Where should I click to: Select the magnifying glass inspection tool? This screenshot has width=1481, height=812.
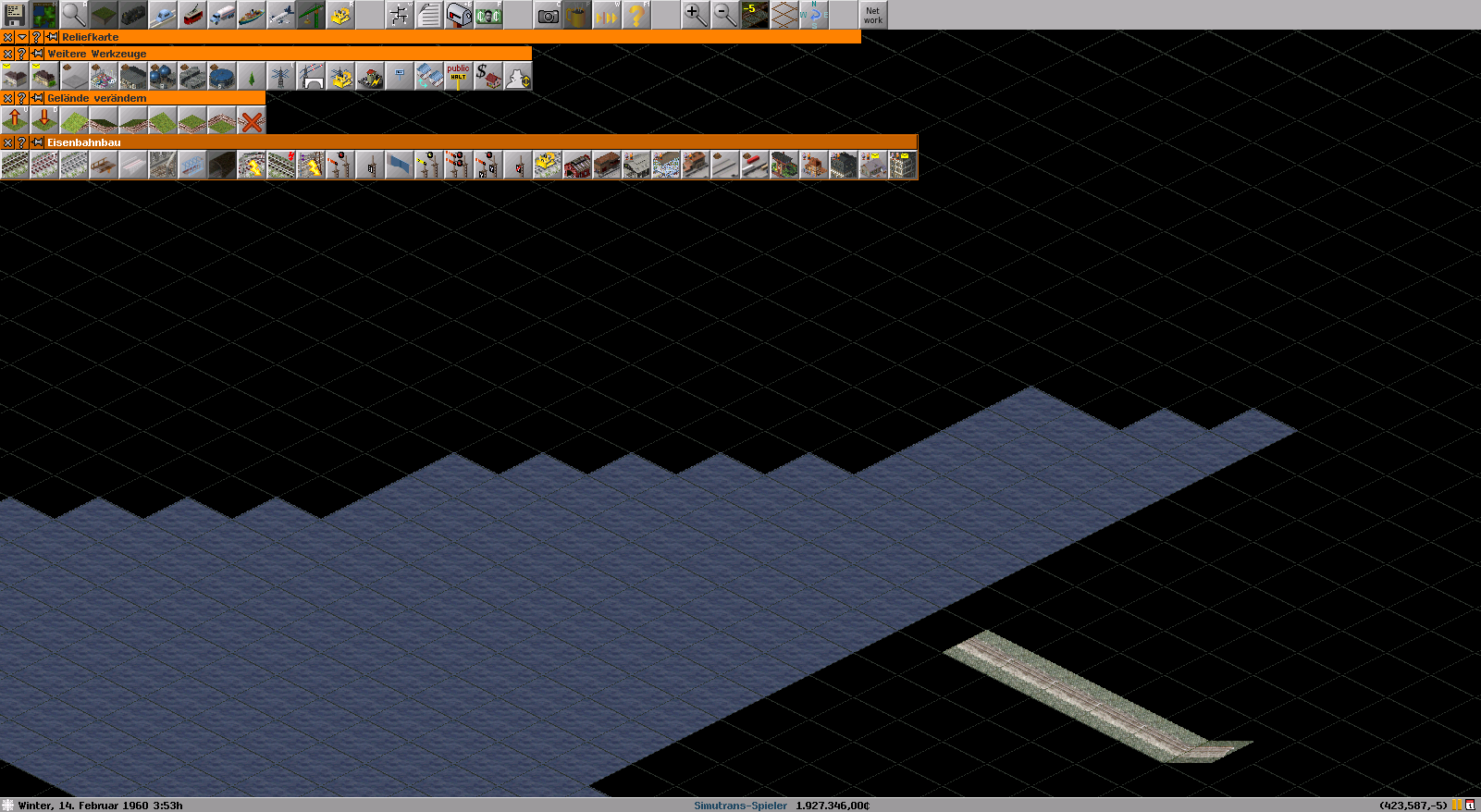tap(74, 15)
